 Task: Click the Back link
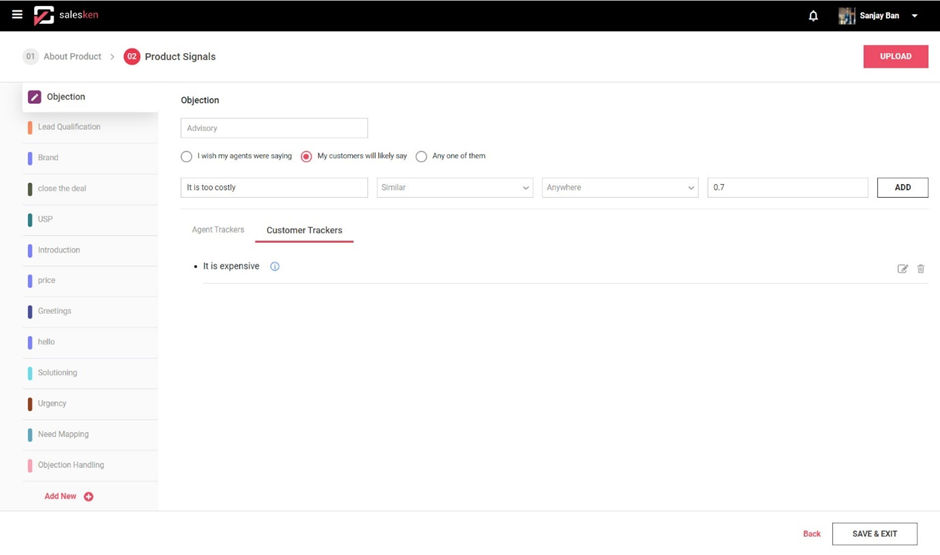(812, 534)
